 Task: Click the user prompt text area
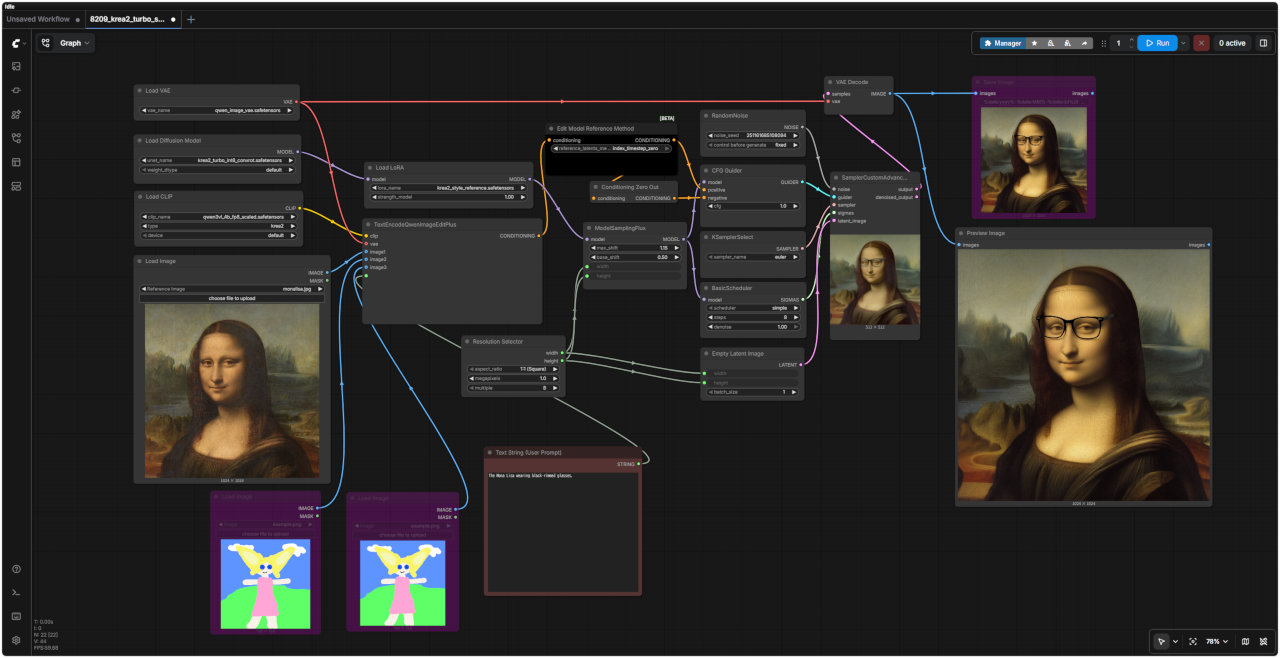[563, 532]
